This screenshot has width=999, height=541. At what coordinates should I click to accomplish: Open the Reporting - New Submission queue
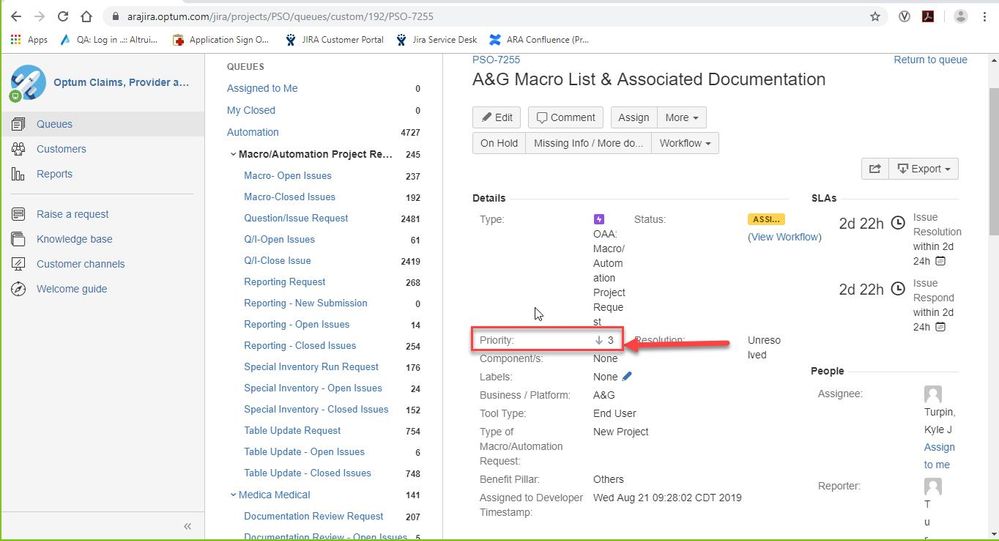[305, 303]
